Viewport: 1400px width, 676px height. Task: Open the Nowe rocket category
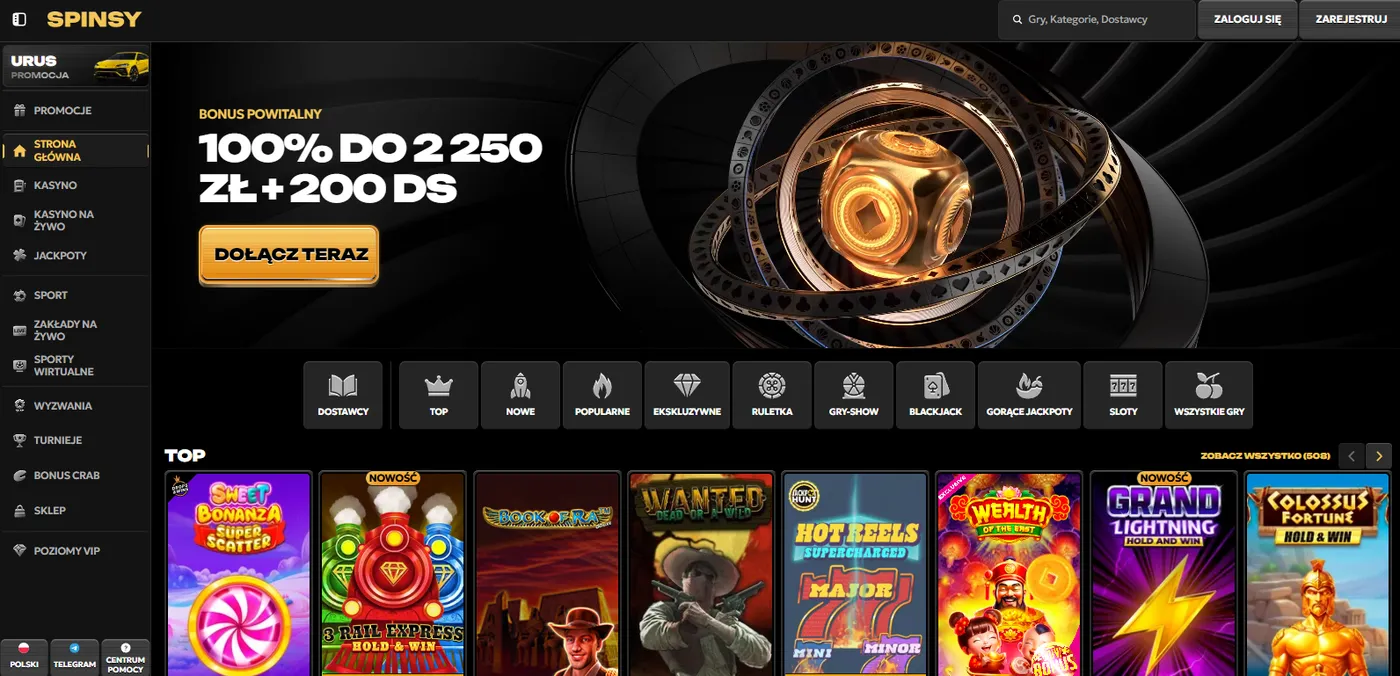520,395
